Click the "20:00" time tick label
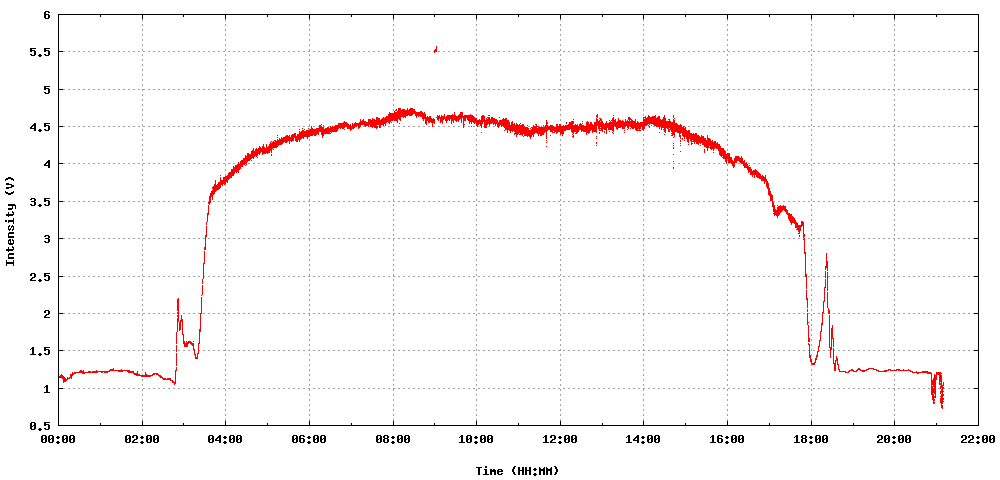Viewport: 1000px width, 480px height. pos(894,439)
